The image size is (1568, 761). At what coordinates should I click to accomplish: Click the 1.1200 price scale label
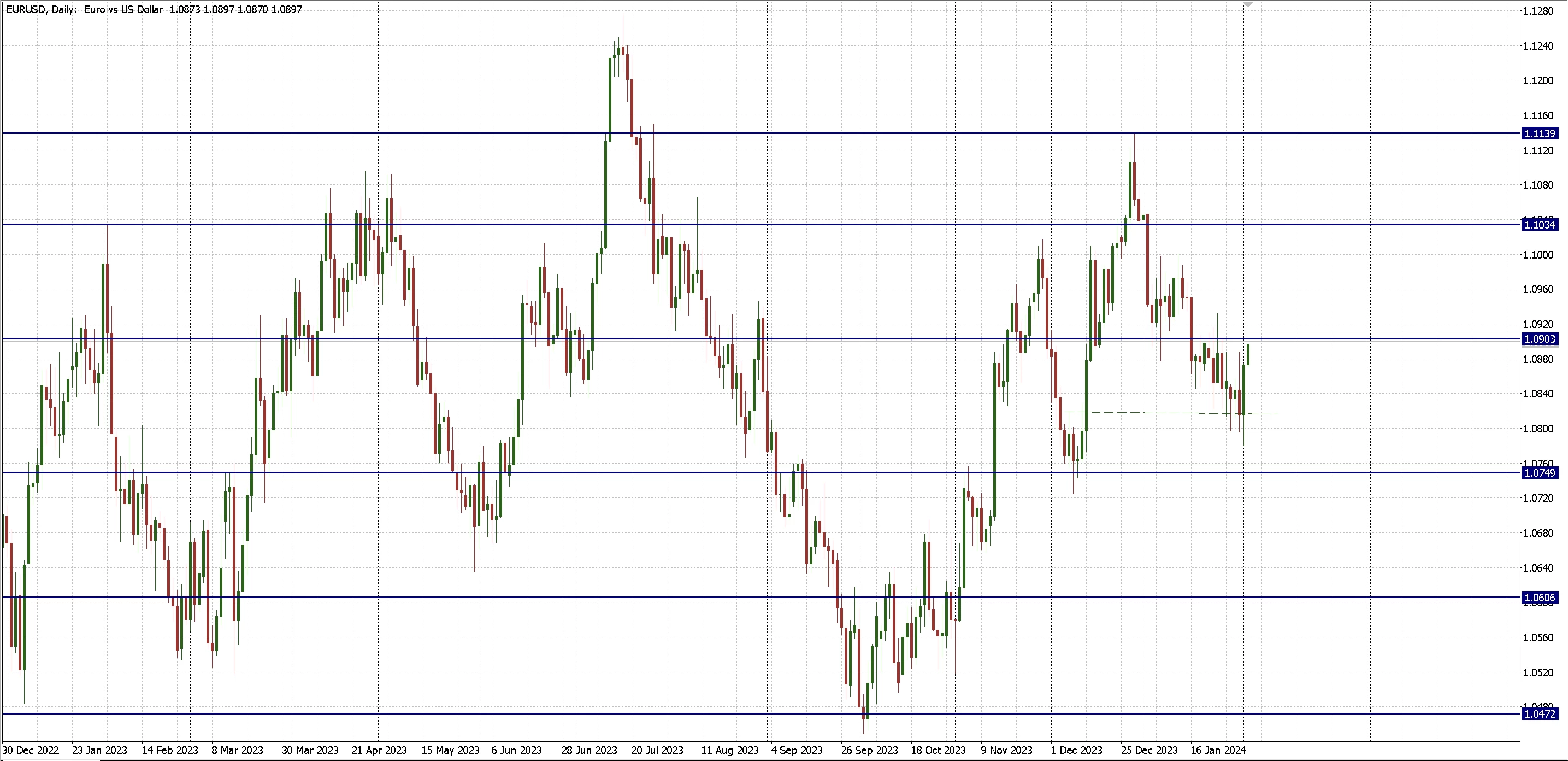click(x=1538, y=81)
